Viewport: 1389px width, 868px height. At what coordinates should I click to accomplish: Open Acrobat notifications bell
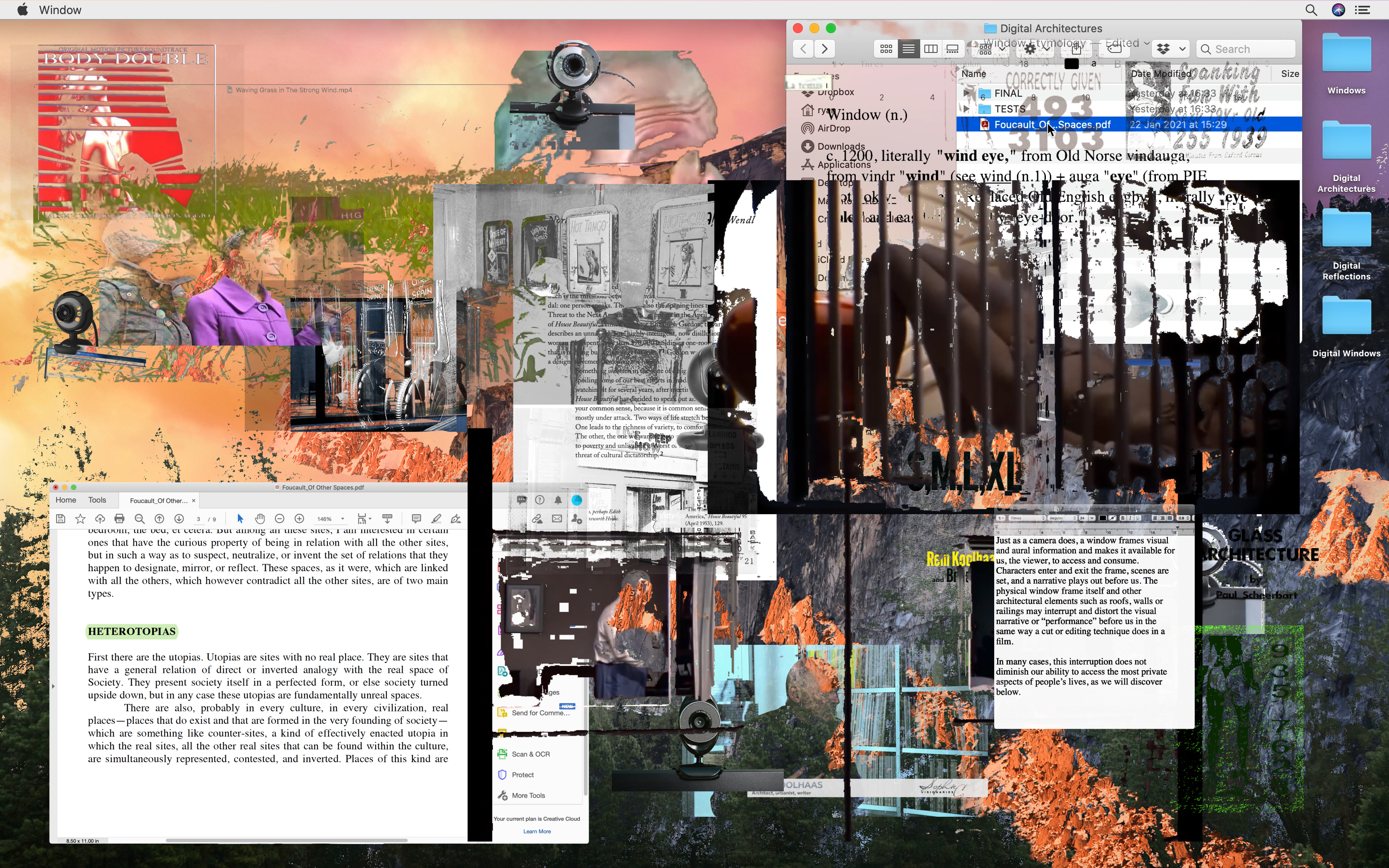pos(558,500)
